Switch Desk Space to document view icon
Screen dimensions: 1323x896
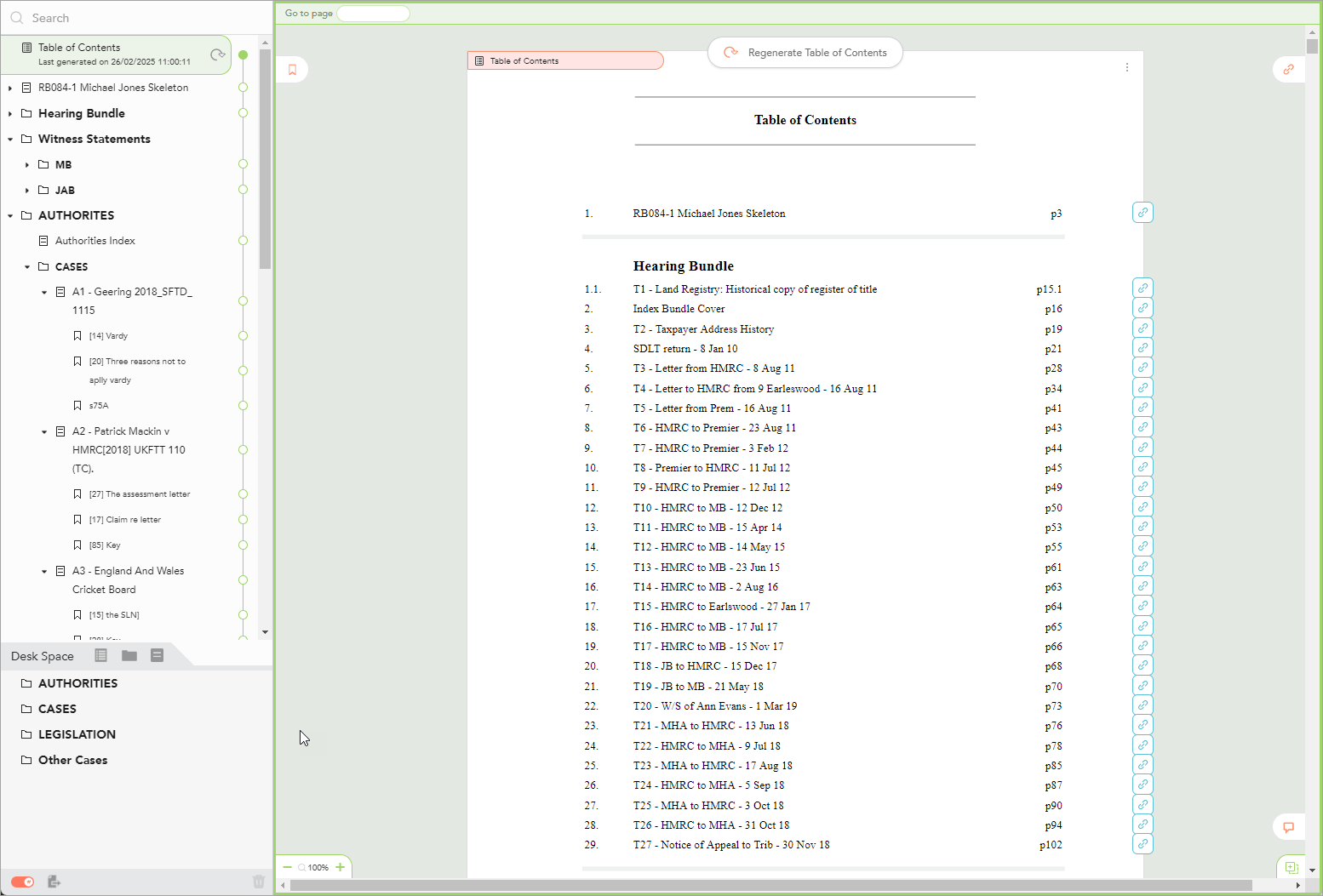pos(157,655)
